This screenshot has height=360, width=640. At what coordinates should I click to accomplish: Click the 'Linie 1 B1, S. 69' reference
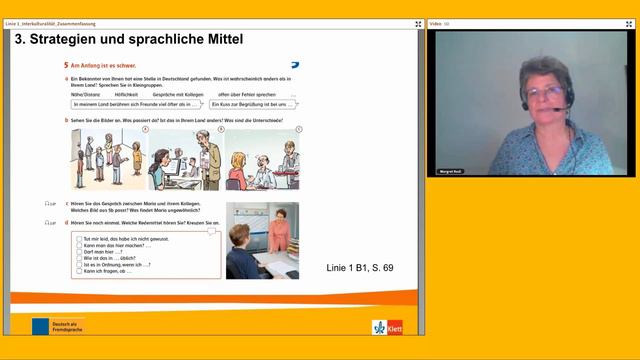tap(360, 268)
